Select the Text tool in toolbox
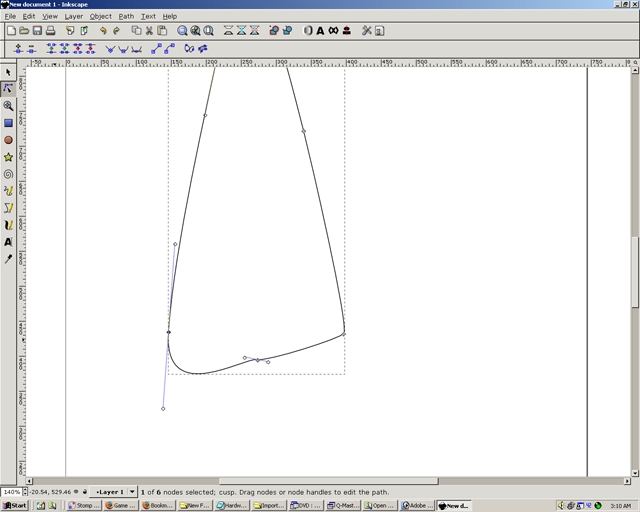Viewport: 640px width, 512px height. click(8, 242)
